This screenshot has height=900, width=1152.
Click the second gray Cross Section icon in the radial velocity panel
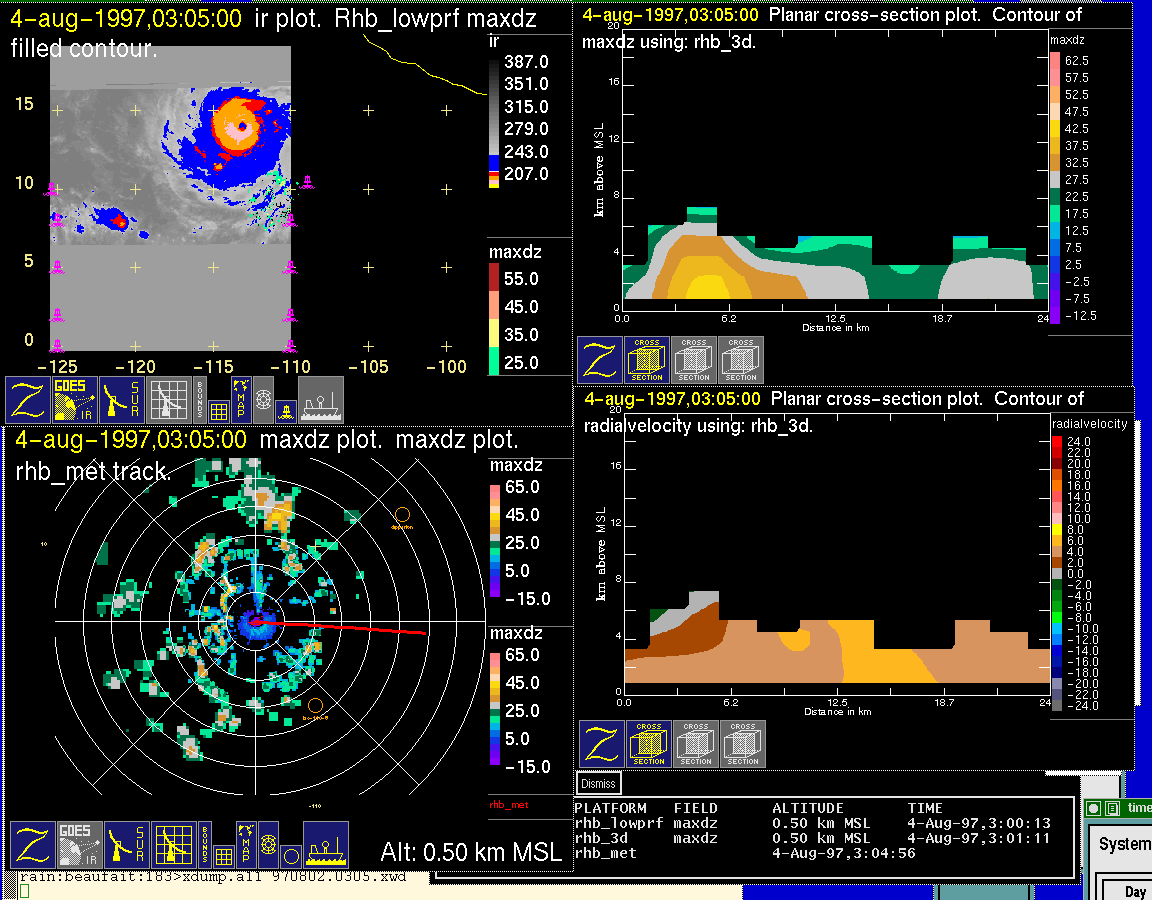point(743,744)
